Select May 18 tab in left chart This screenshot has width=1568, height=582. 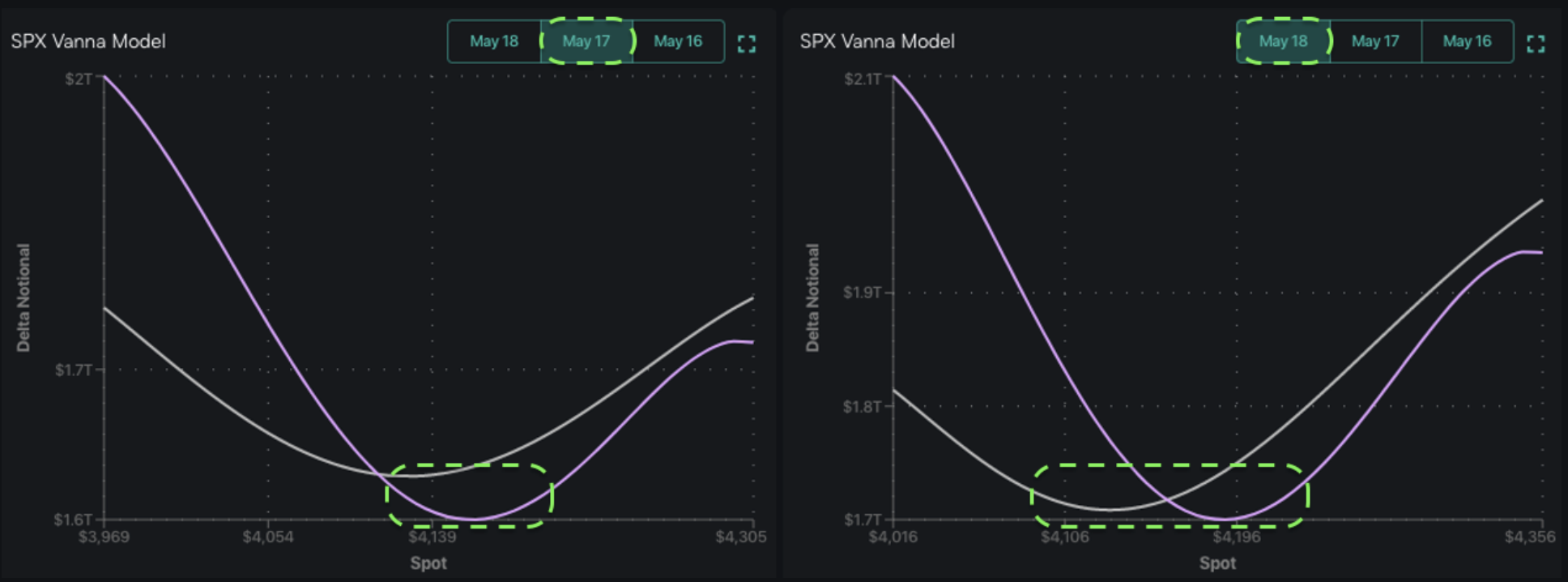tap(494, 41)
